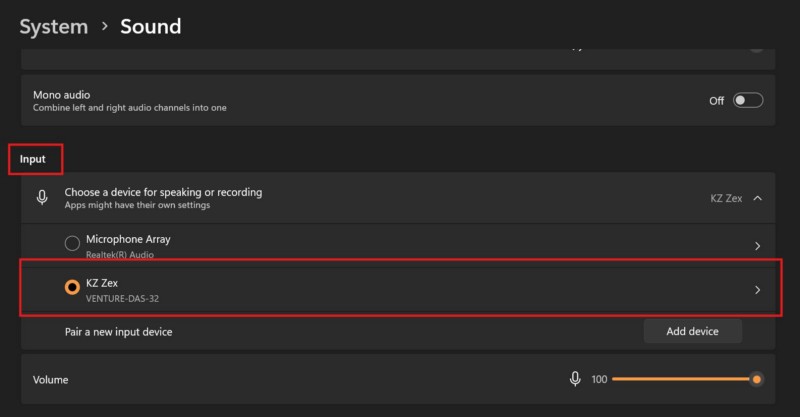Collapse the input device list with the up chevron
The width and height of the screenshot is (800, 417).
tap(757, 198)
